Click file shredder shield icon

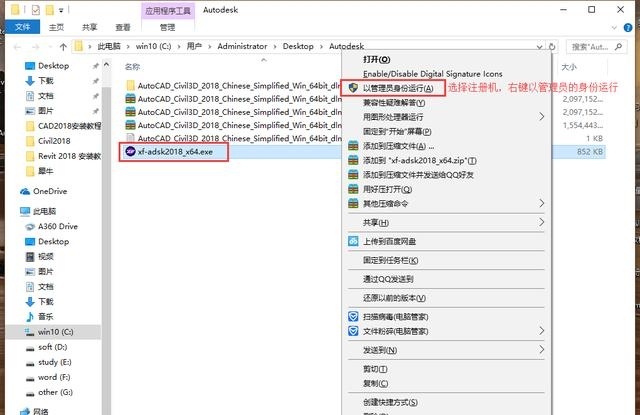[x=353, y=331]
